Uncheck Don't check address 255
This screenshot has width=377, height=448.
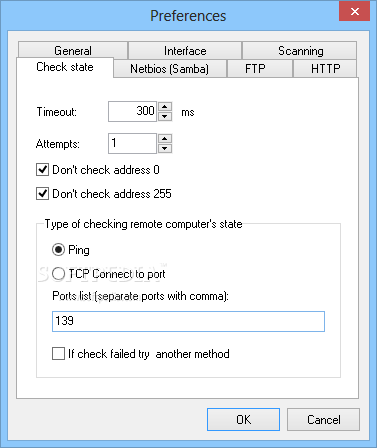pos(104,194)
